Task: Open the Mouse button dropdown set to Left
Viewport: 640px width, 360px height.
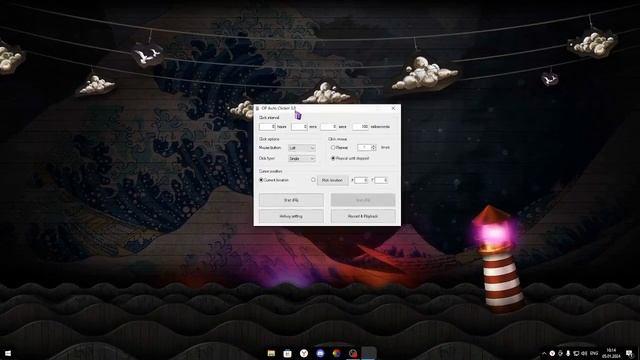Action: click(302, 148)
